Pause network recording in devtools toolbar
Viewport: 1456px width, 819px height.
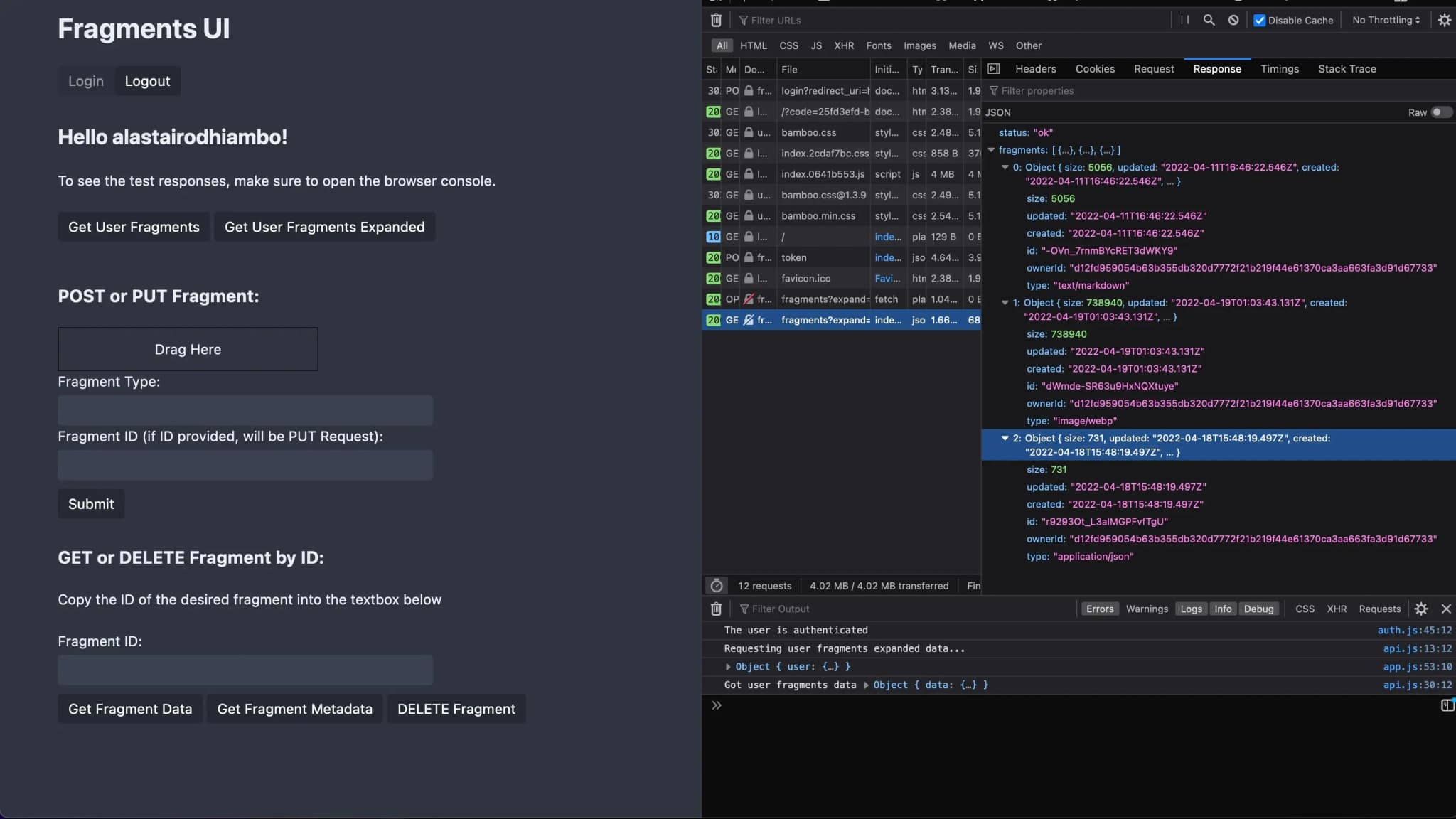pos(1184,20)
